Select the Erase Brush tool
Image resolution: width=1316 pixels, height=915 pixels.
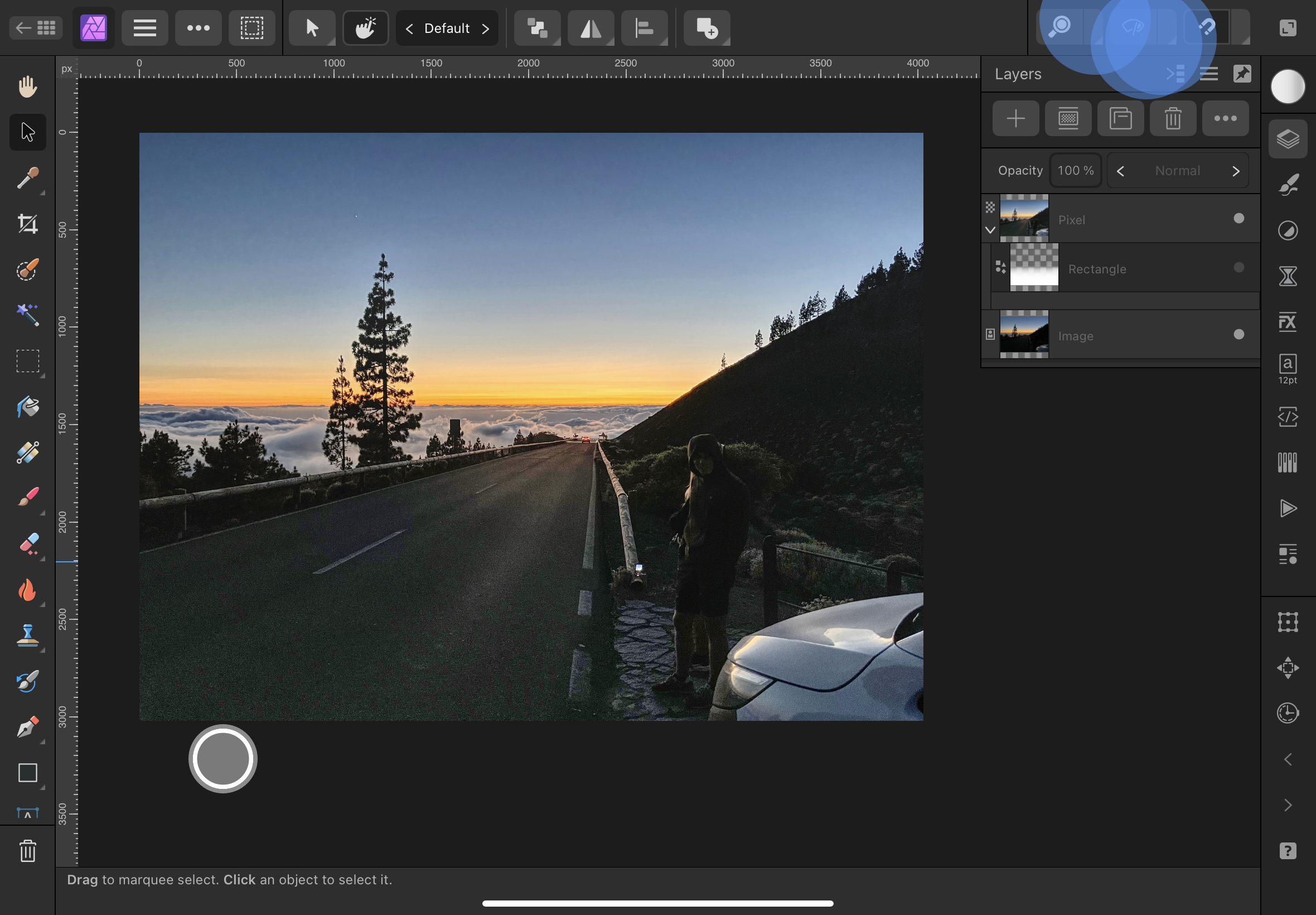[27, 543]
